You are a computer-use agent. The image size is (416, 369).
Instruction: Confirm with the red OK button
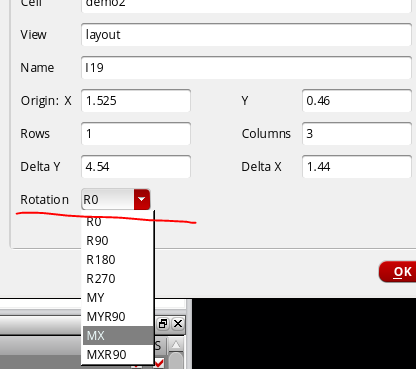pyautogui.click(x=398, y=272)
